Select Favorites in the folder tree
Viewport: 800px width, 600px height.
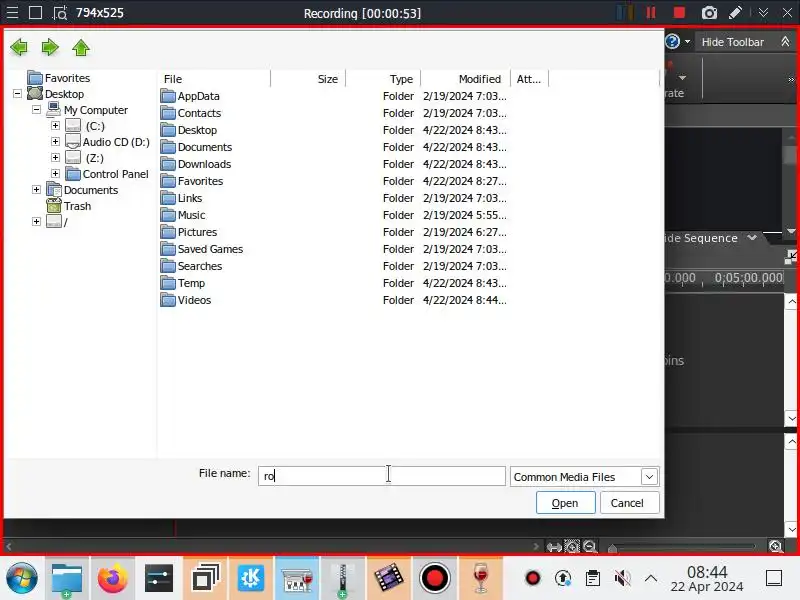67,78
